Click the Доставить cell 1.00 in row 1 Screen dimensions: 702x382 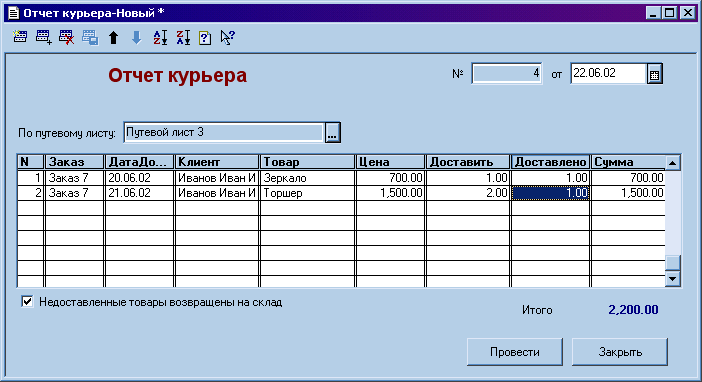click(468, 178)
